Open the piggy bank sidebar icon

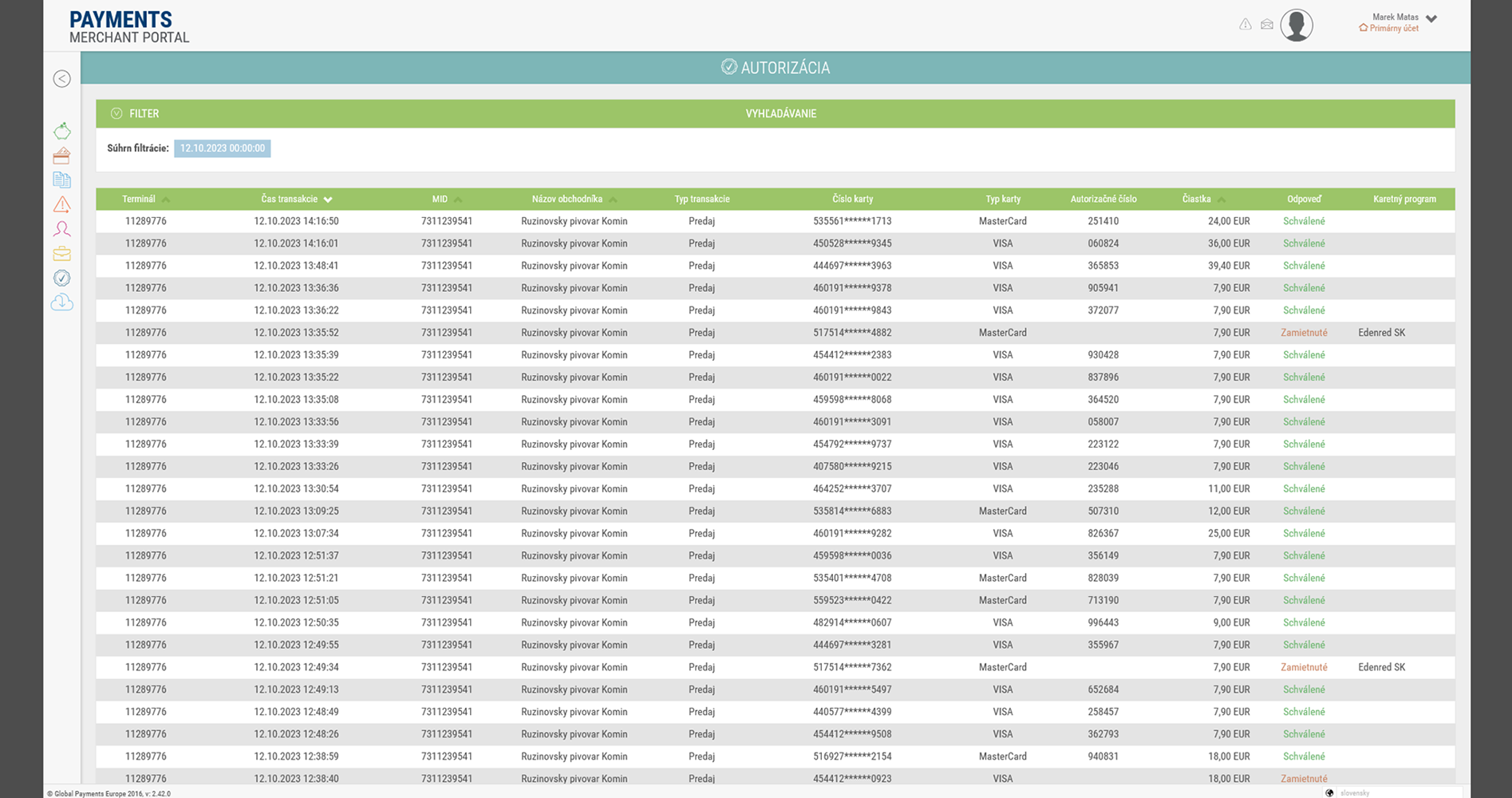[x=62, y=131]
